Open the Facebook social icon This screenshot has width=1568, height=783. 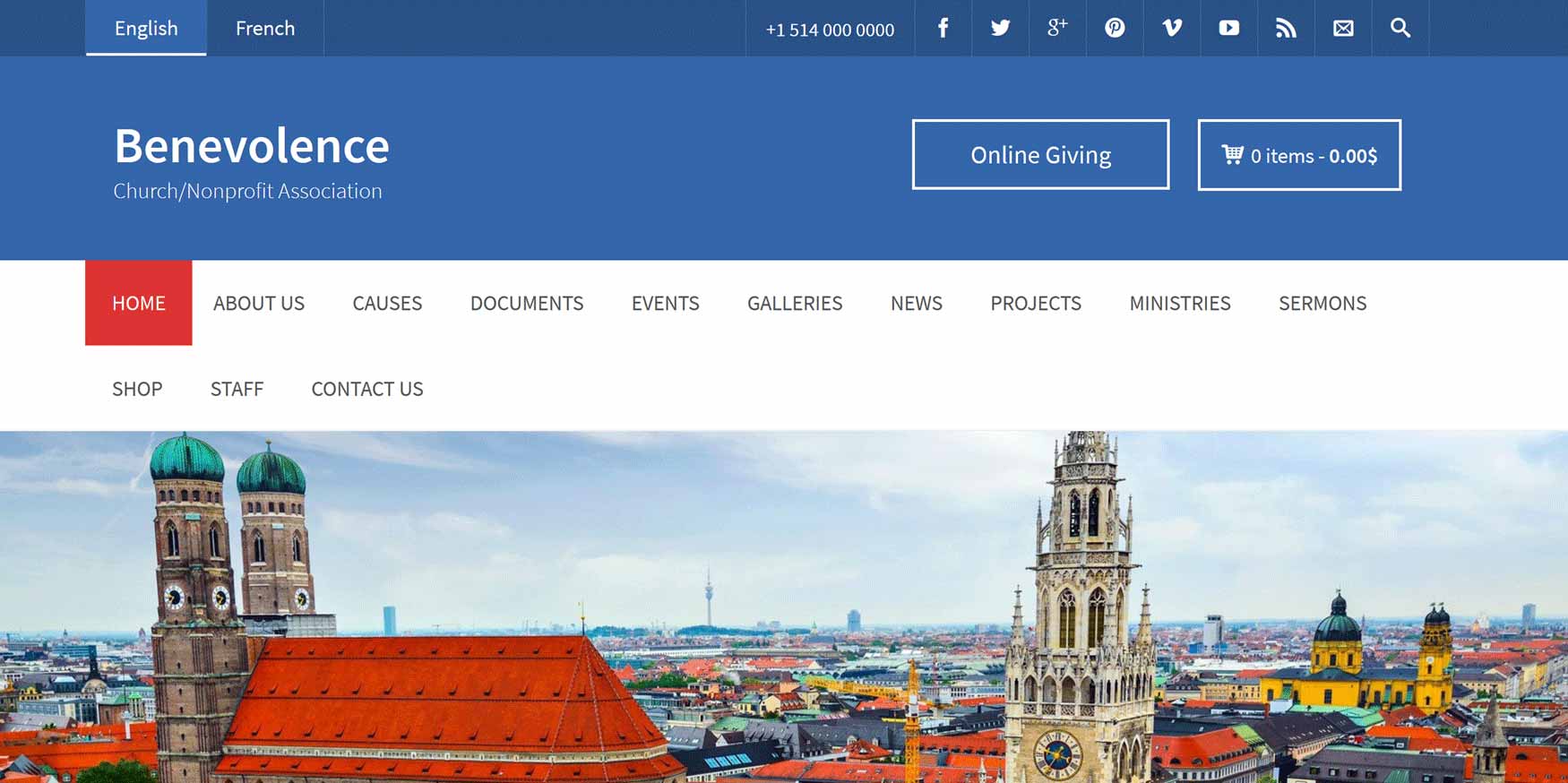(x=943, y=28)
